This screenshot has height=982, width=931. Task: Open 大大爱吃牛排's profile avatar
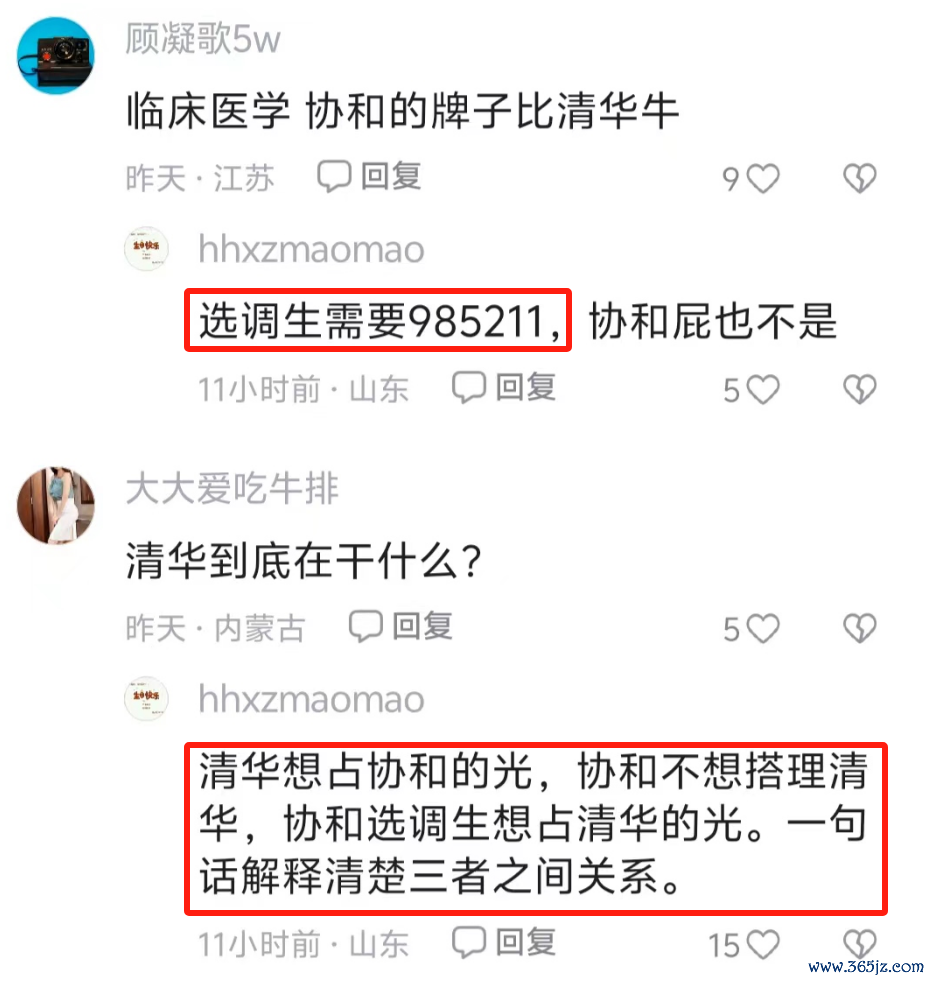point(56,505)
